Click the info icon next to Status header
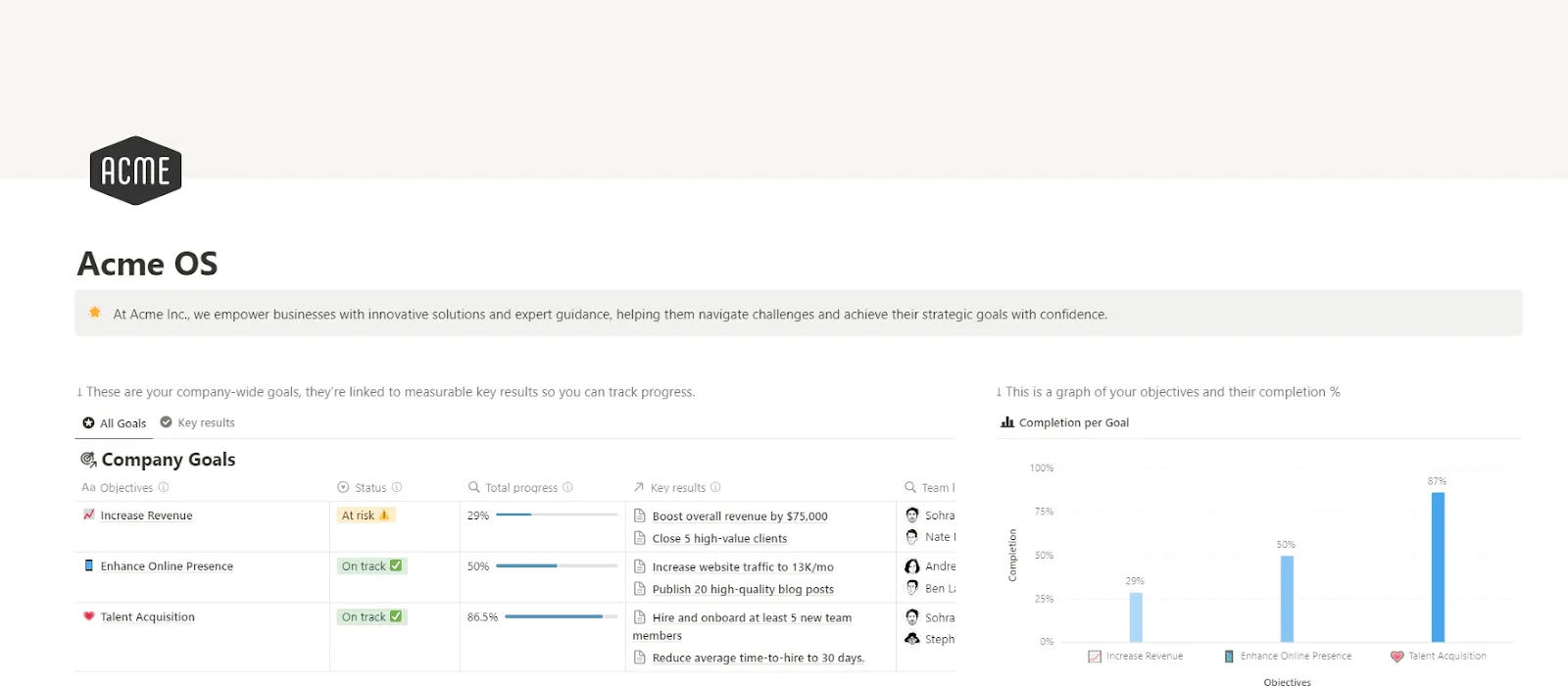The height and width of the screenshot is (686, 1568). coord(397,487)
